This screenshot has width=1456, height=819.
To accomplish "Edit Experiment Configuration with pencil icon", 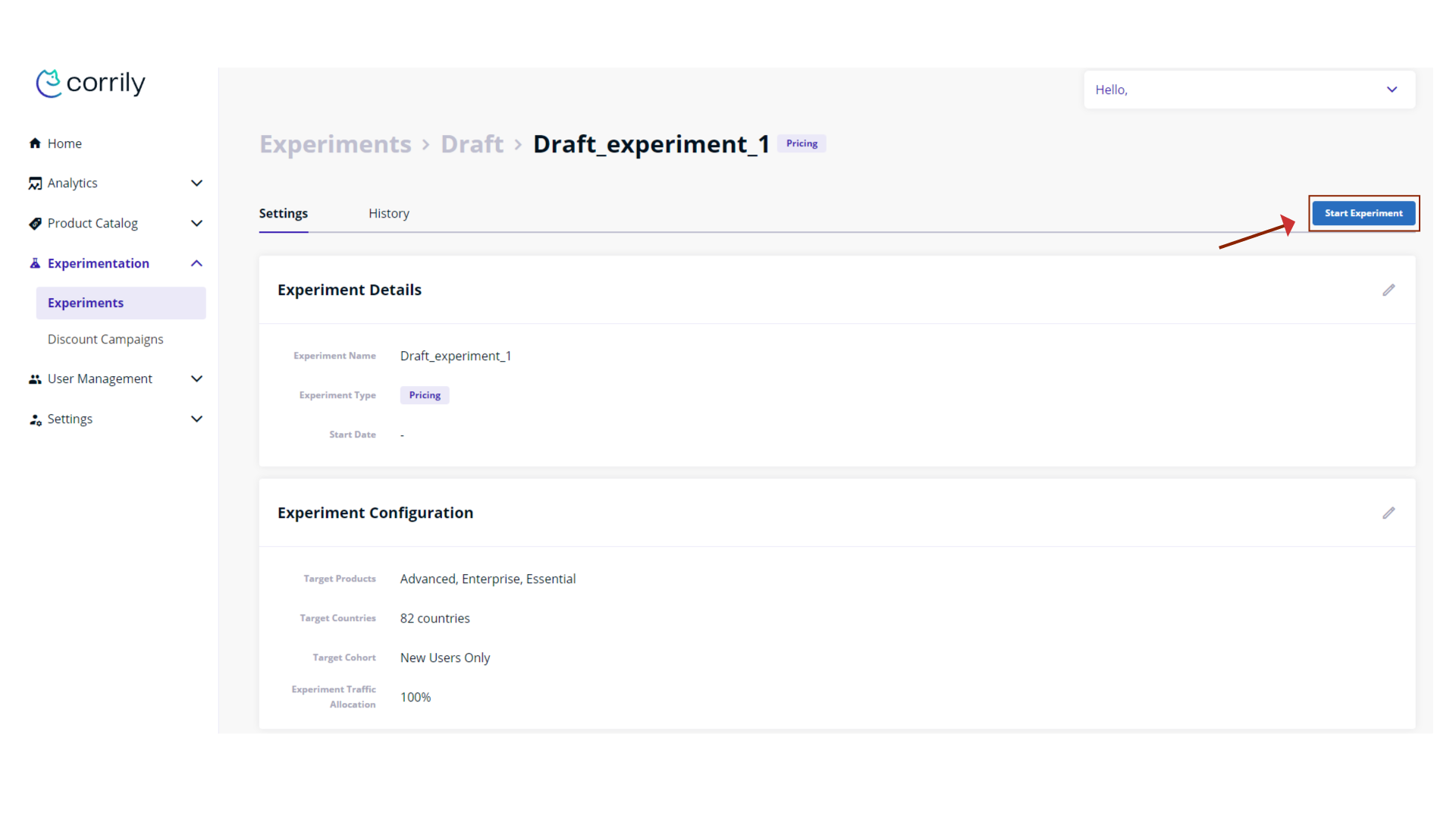I will click(x=1389, y=513).
